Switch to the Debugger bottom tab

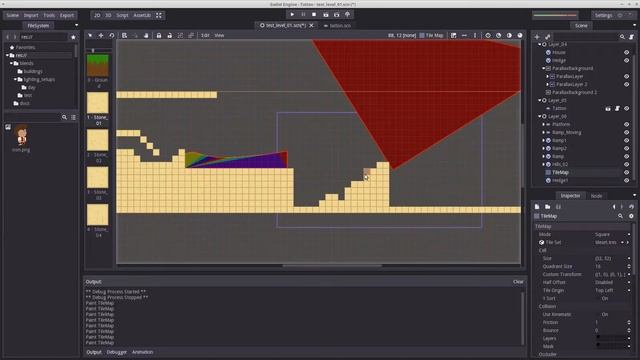coord(117,352)
